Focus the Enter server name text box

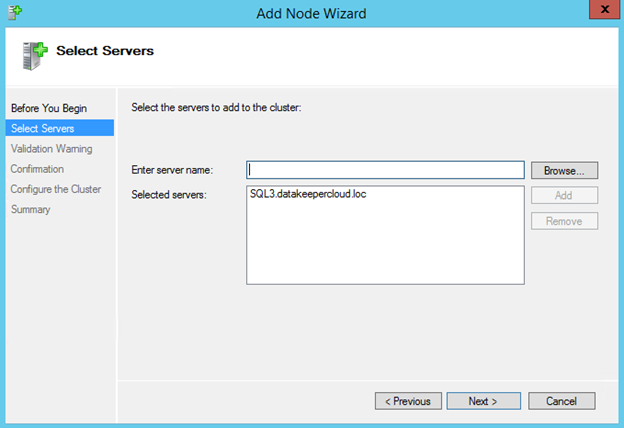click(385, 170)
